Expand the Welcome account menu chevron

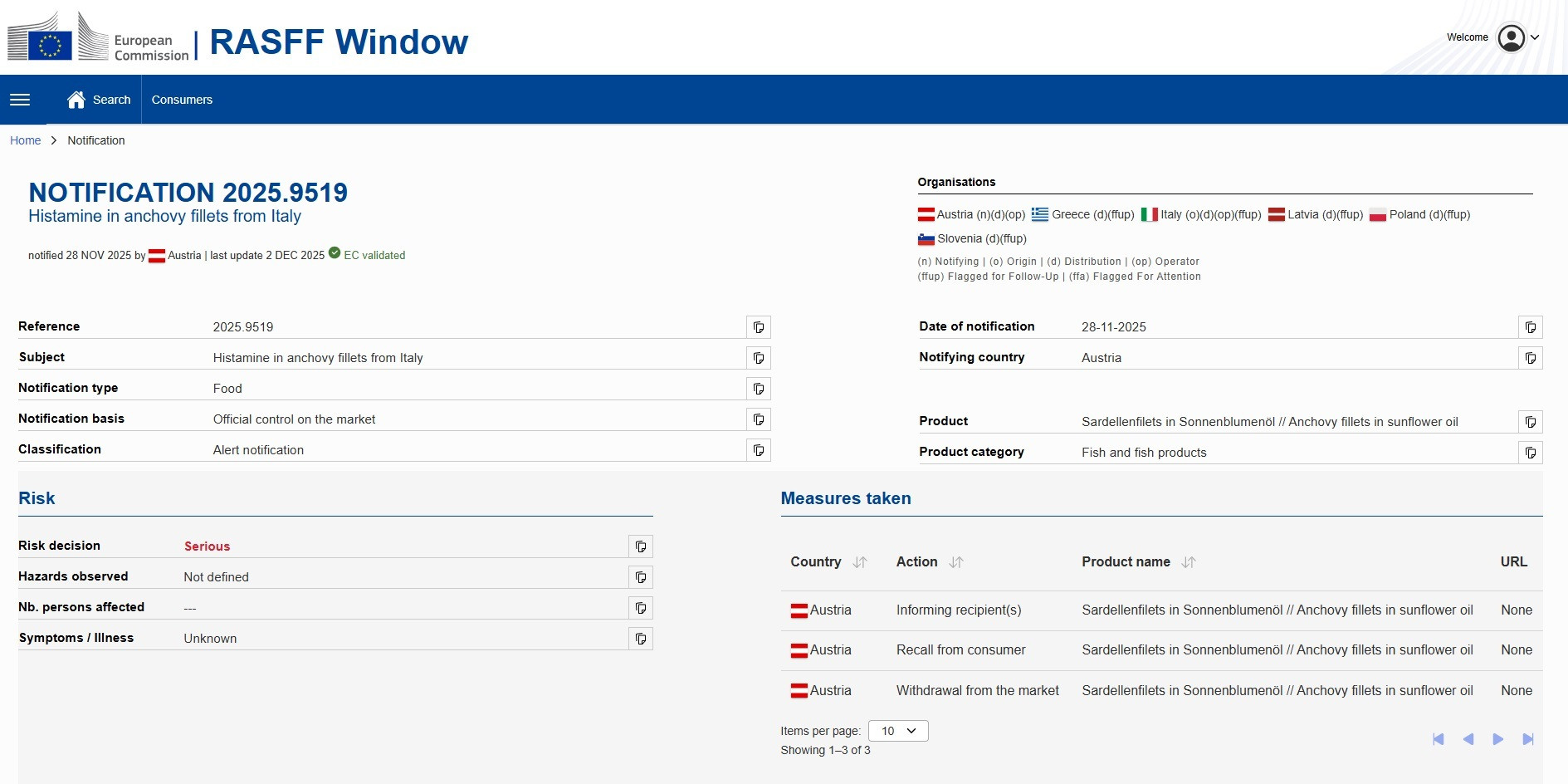(1535, 37)
